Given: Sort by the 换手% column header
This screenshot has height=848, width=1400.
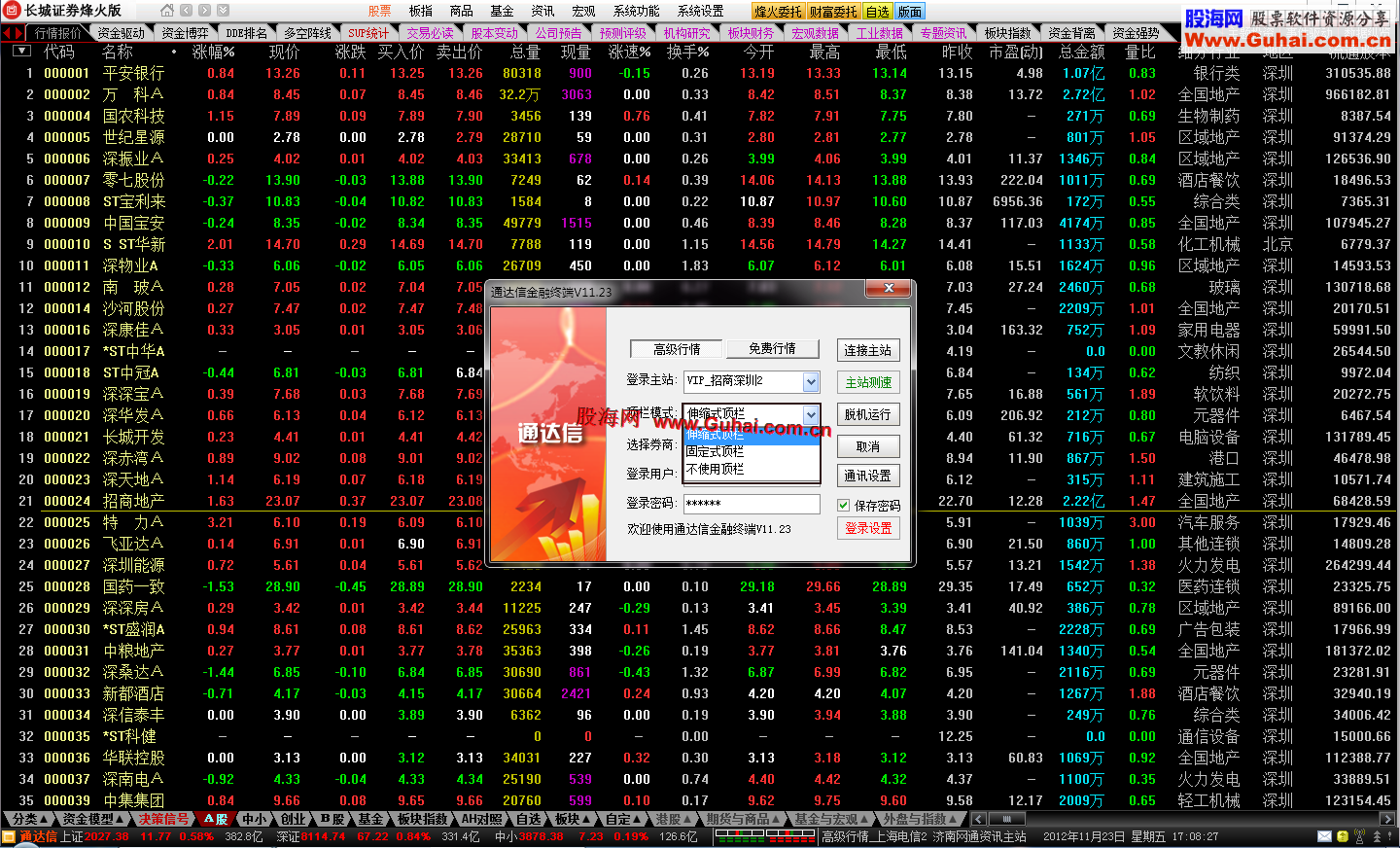Looking at the screenshot, I should tap(687, 52).
